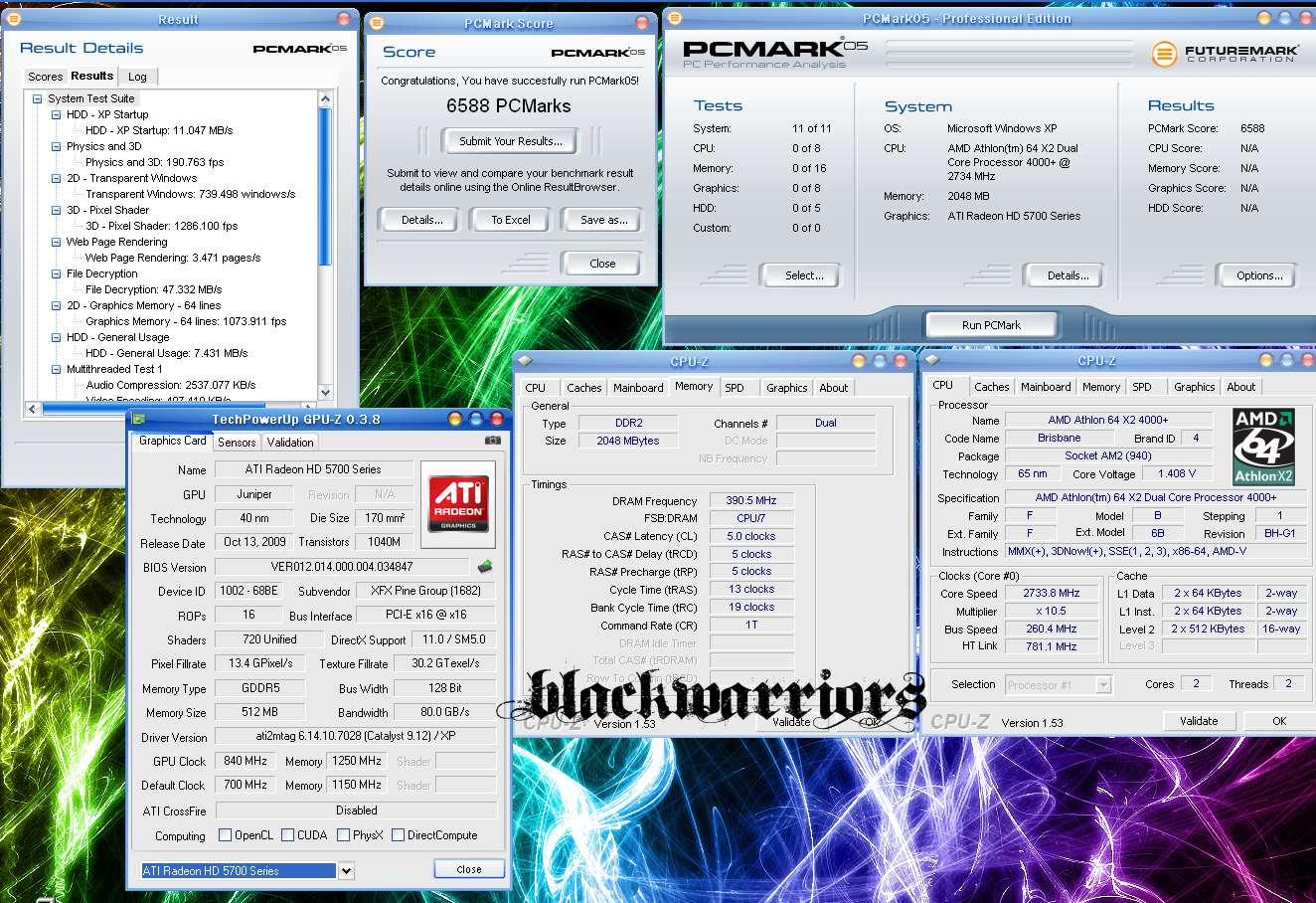This screenshot has height=903, width=1316.
Task: Enable the DirectCompute checkbox
Action: point(399,835)
